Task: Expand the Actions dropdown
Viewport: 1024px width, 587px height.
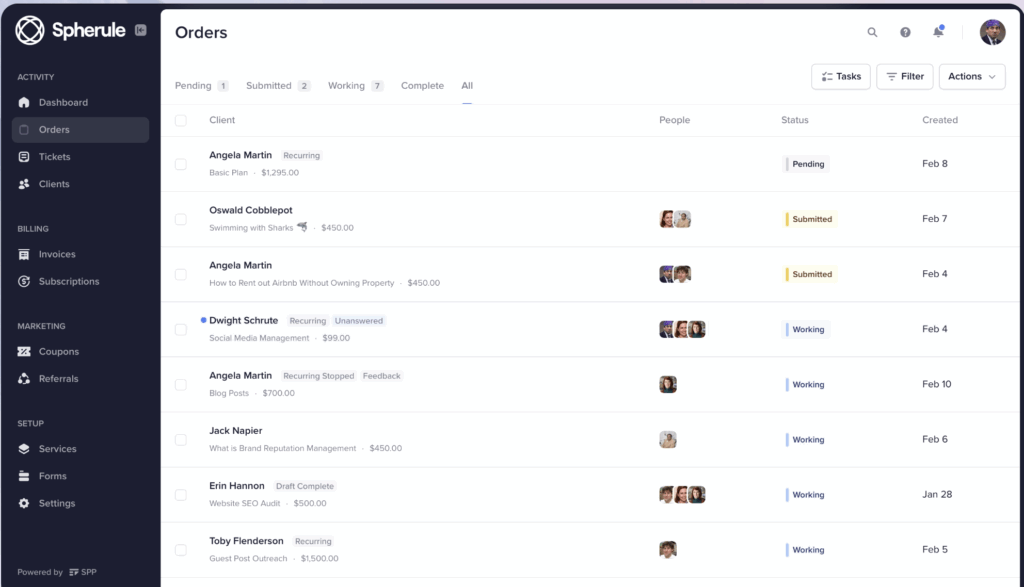Action: click(x=972, y=77)
